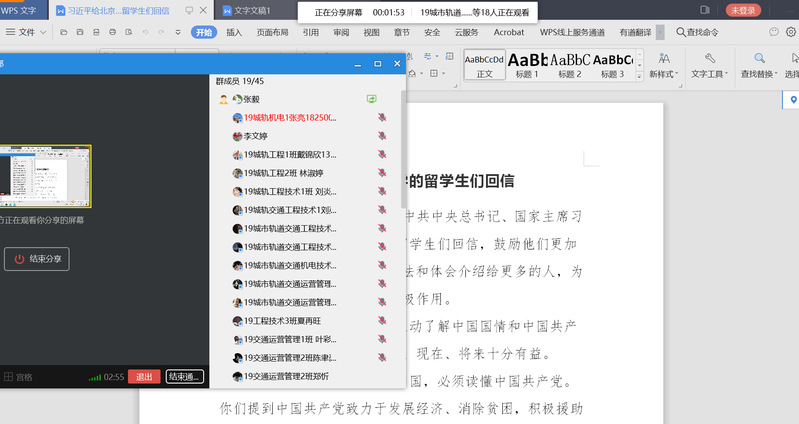
Task: Switch to the 插入 ribbon tab
Action: click(x=234, y=32)
